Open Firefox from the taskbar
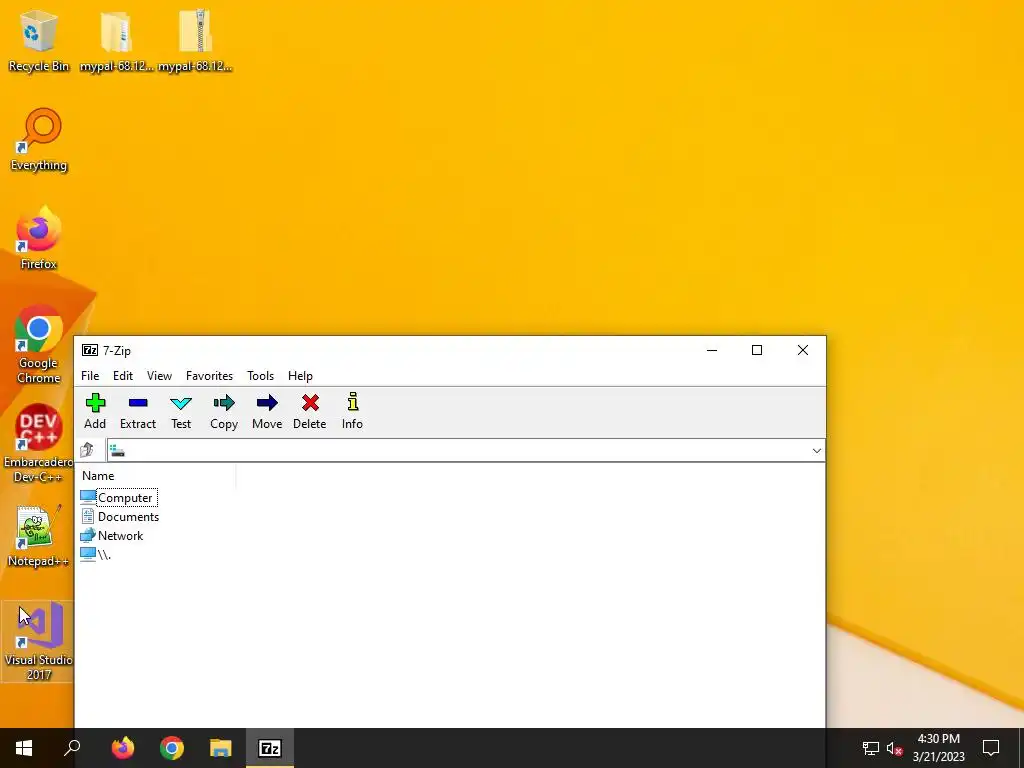The height and width of the screenshot is (768, 1024). [123, 748]
